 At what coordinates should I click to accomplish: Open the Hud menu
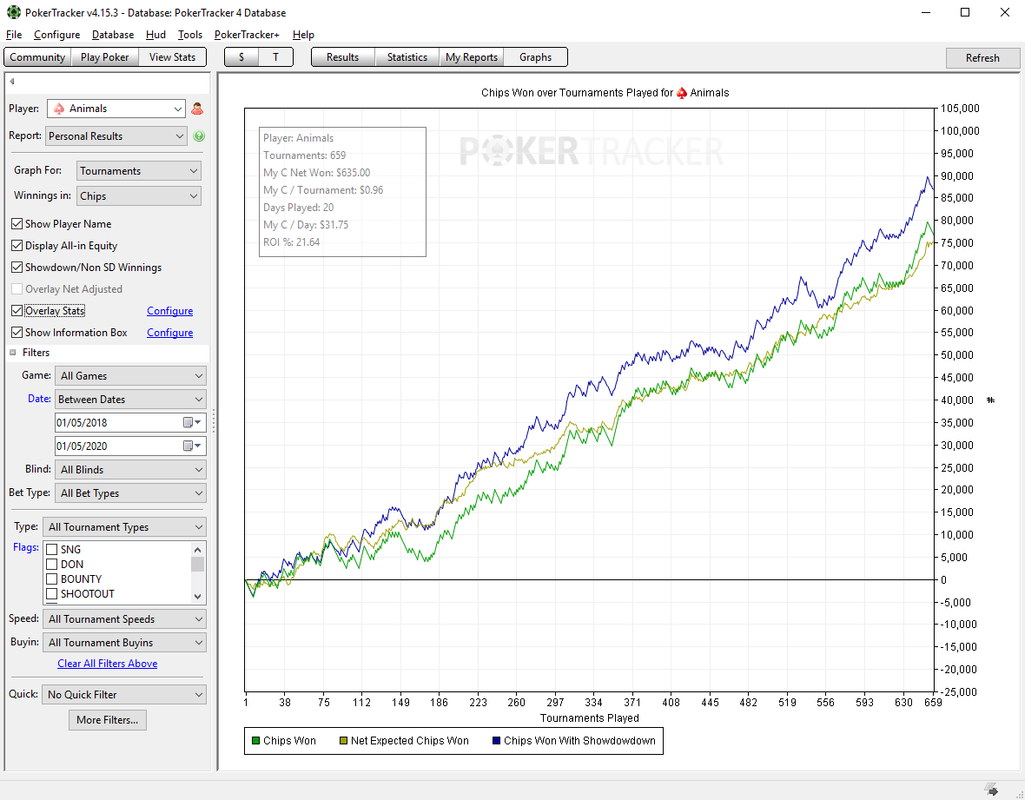coord(156,35)
